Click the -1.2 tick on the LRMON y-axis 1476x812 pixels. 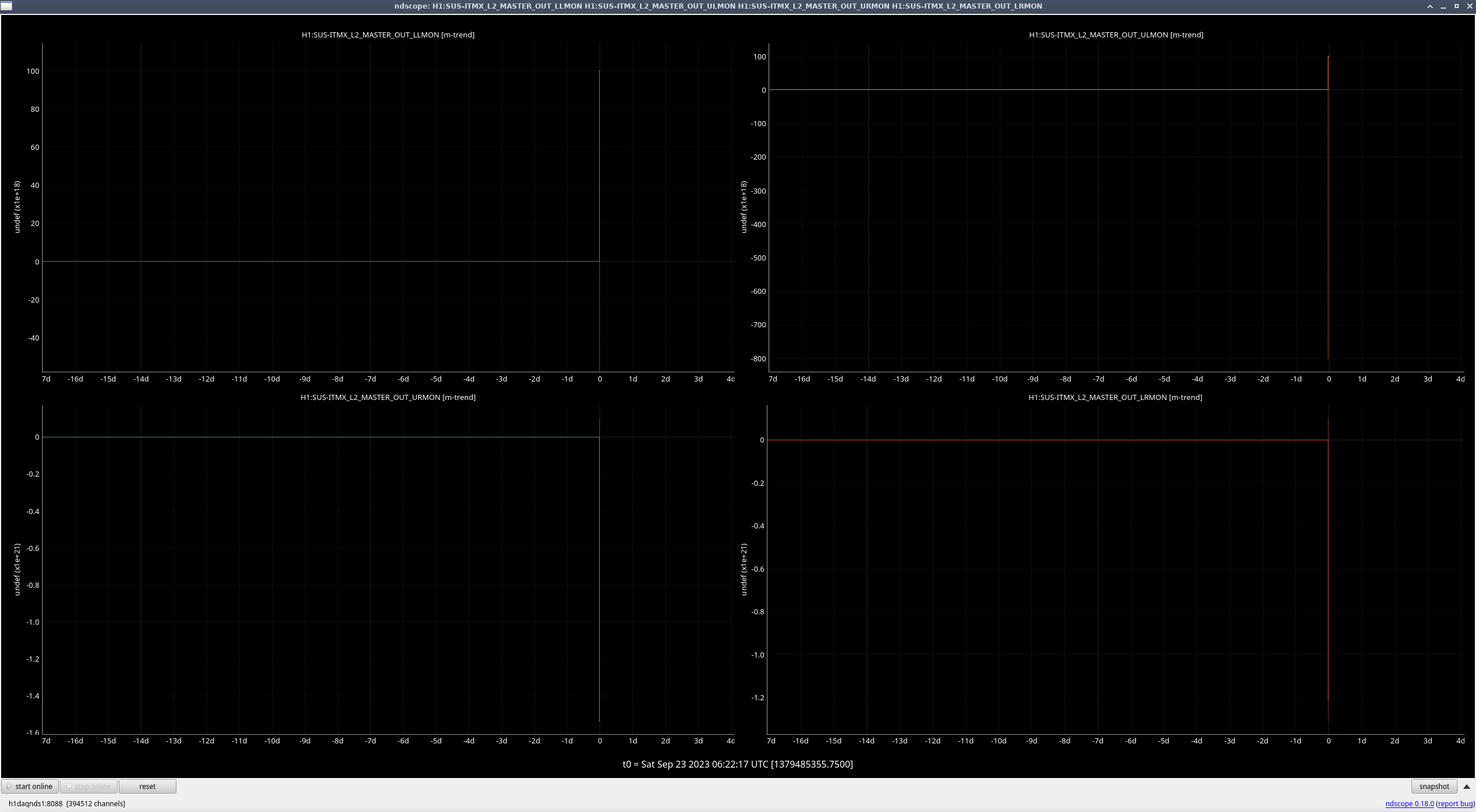click(758, 697)
